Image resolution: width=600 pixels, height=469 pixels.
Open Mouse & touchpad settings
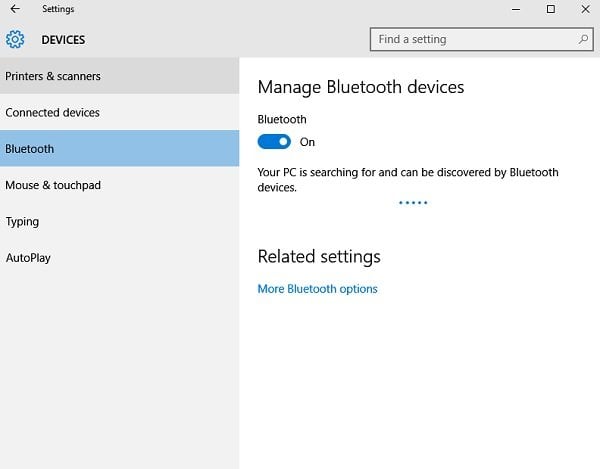pyautogui.click(x=119, y=185)
